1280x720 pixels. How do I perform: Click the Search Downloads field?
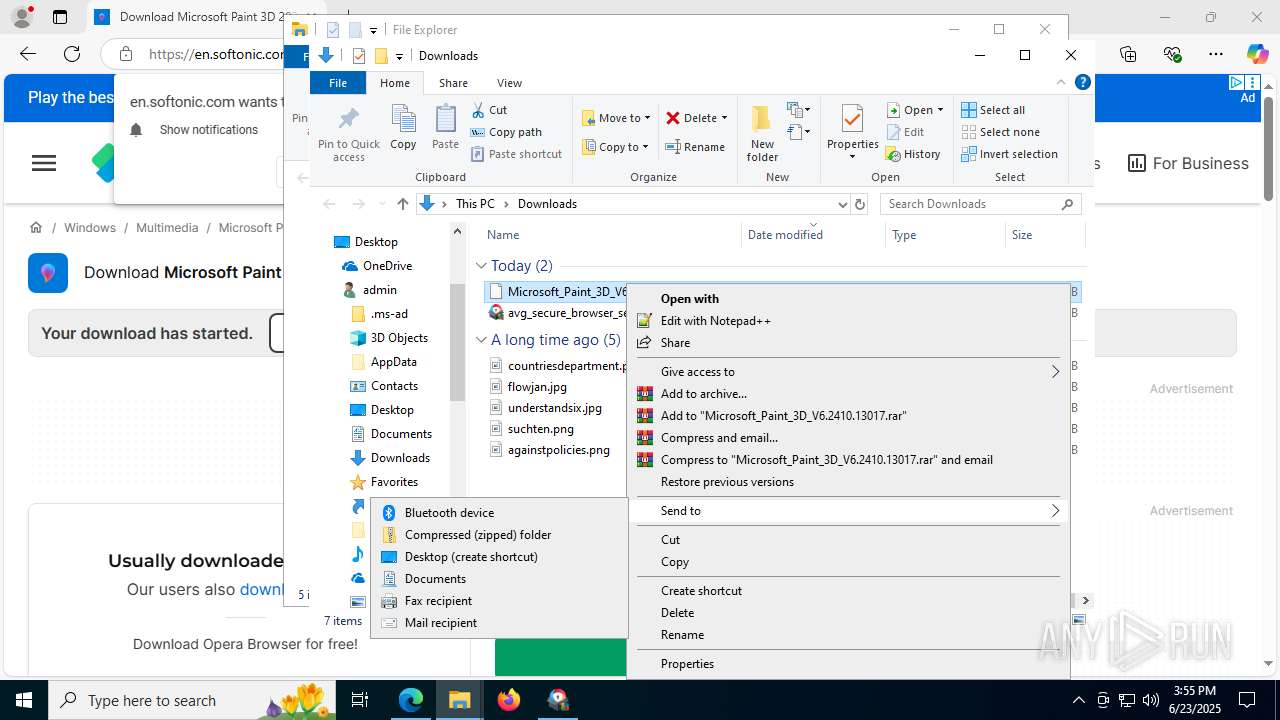[x=980, y=204]
